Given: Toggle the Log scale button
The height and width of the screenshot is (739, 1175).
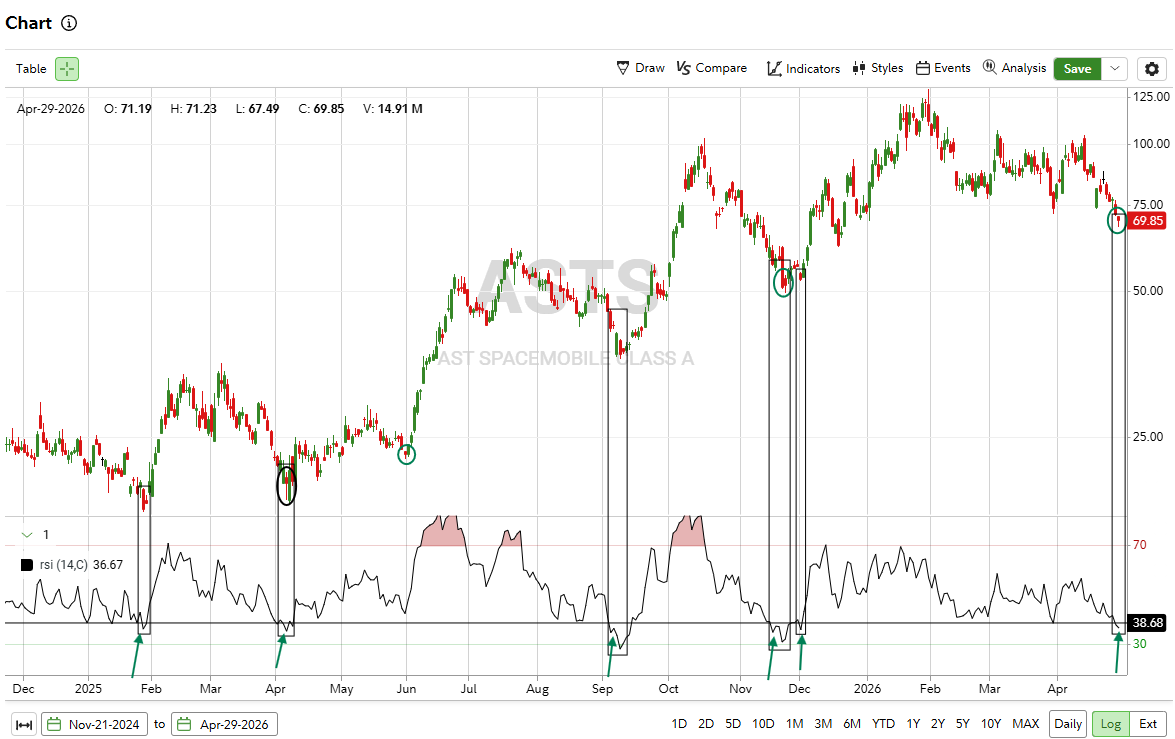Looking at the screenshot, I should (1111, 724).
